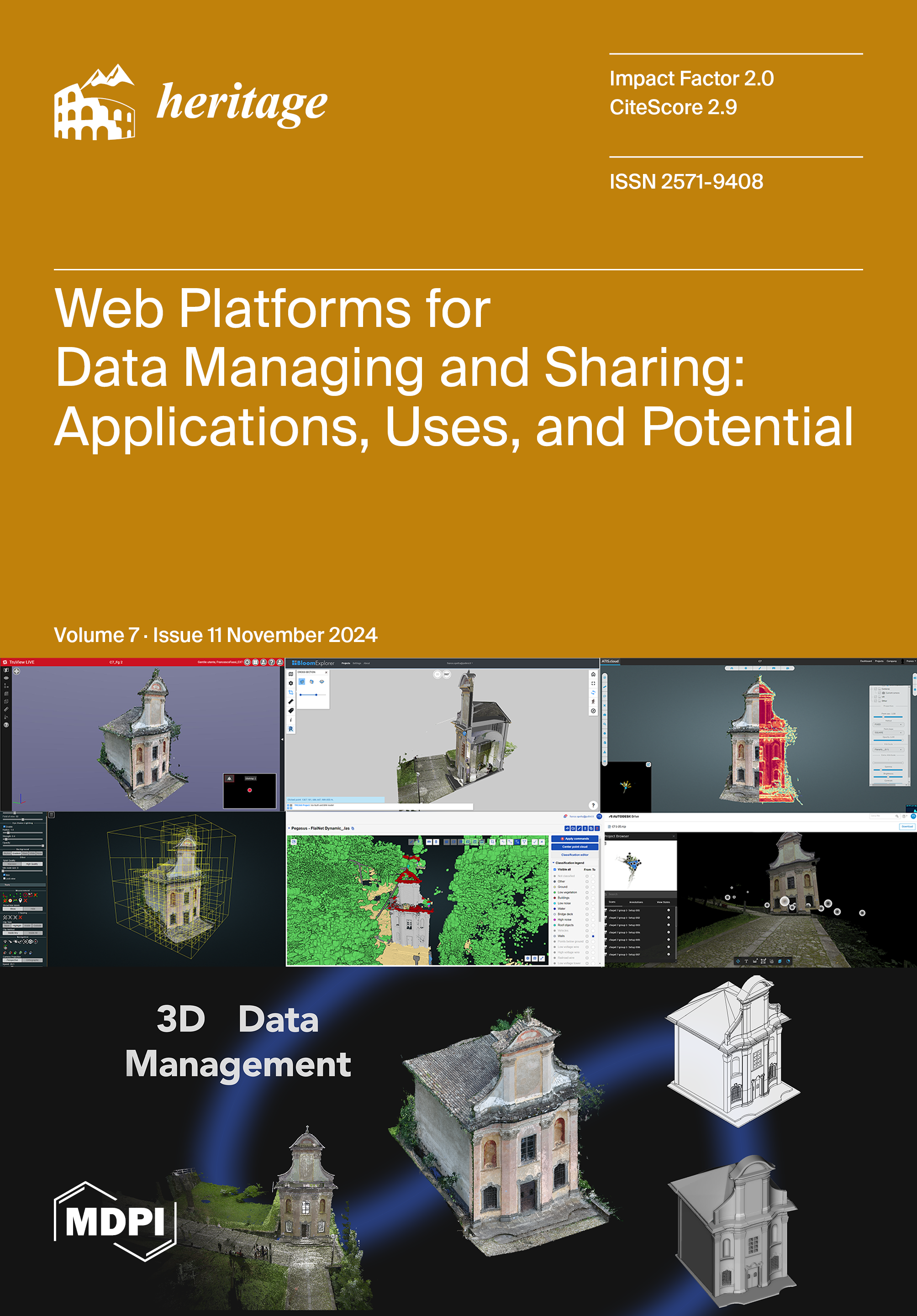This screenshot has width=917, height=1316.
Task: Adjust the cross-section slider in BloomExplorer
Action: click(x=316, y=695)
